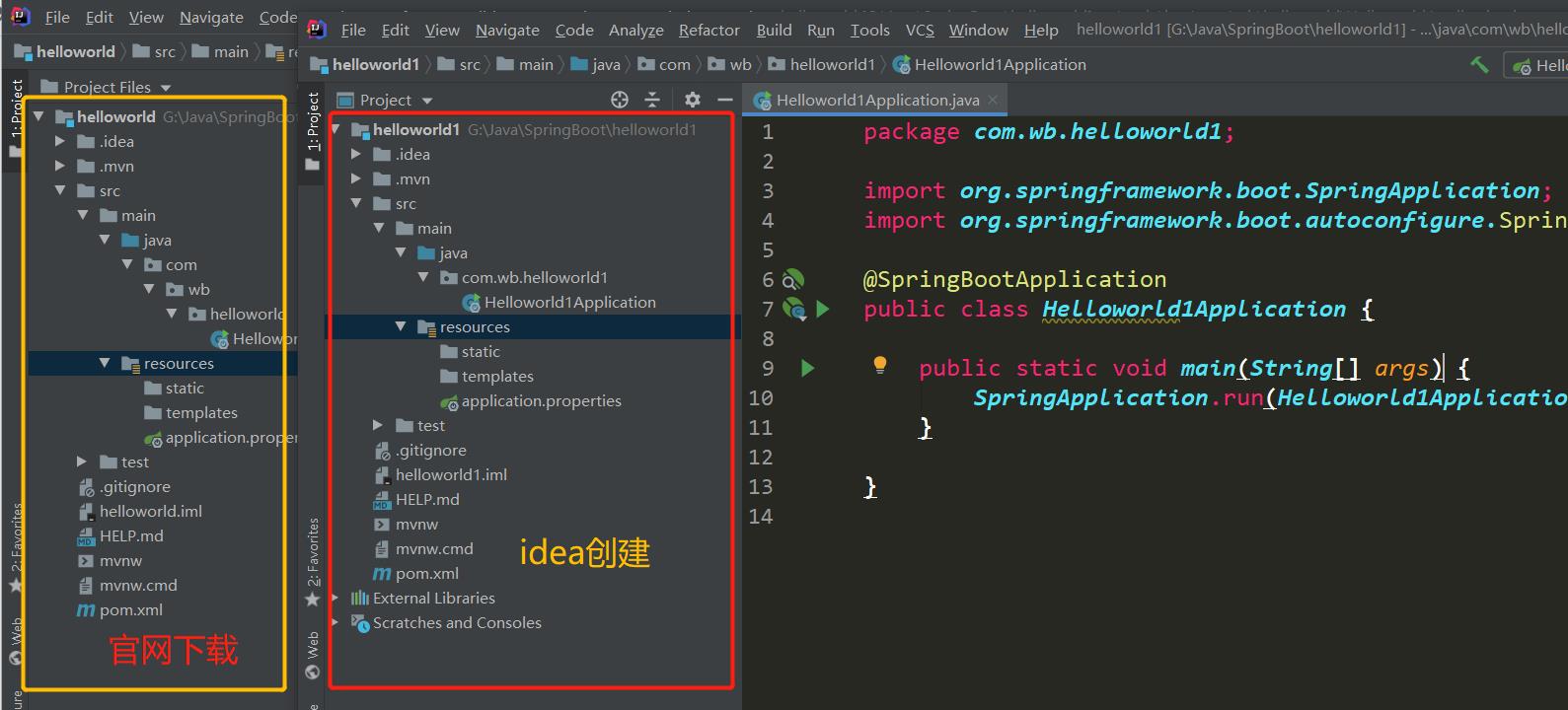This screenshot has width=1568, height=710.
Task: Open the VCS menu
Action: [920, 30]
